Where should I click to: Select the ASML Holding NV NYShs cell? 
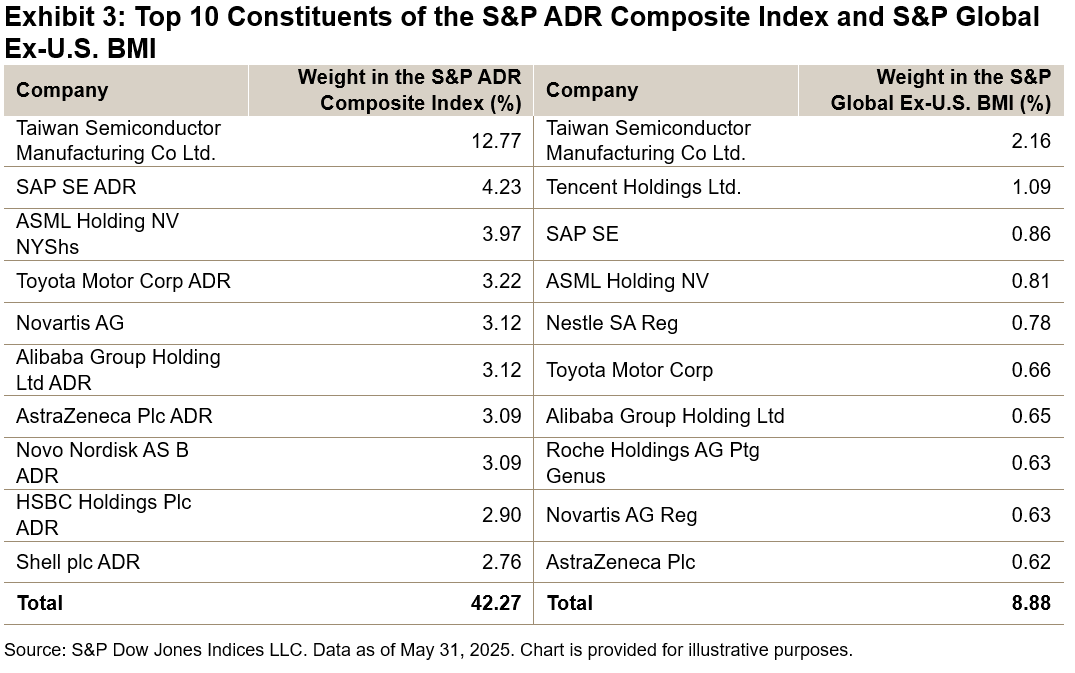click(97, 234)
